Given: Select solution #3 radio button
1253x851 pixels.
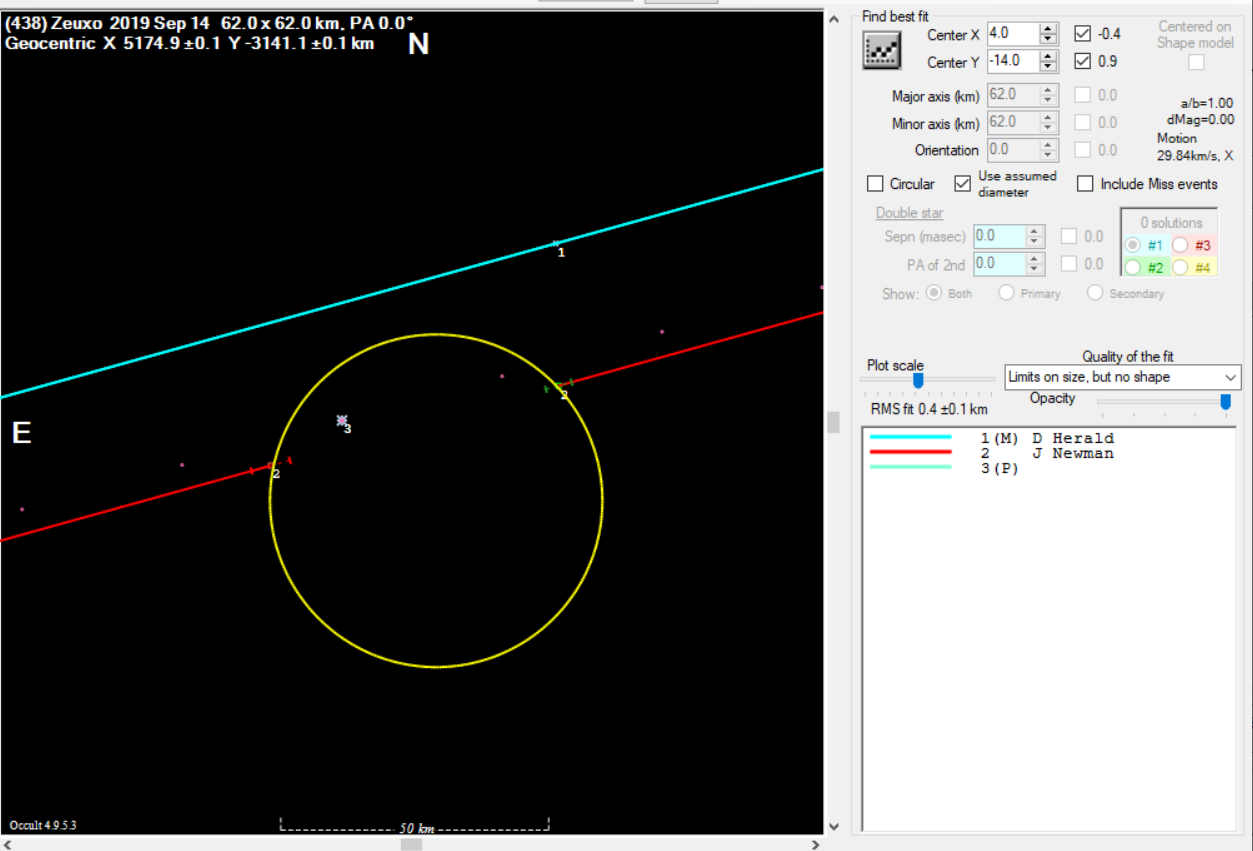Looking at the screenshot, I should [1180, 245].
